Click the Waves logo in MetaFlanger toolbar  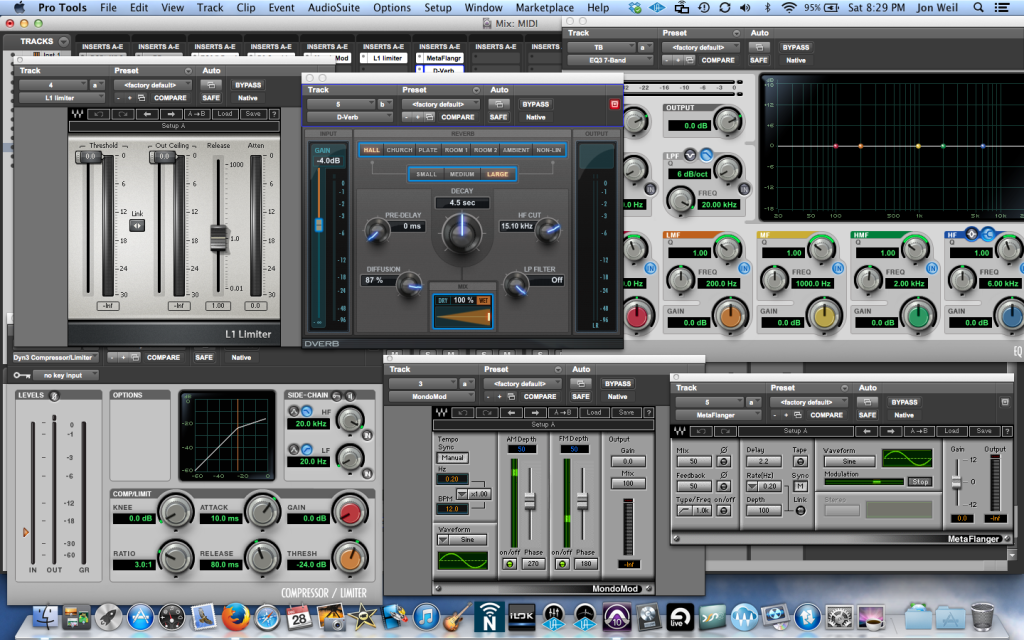[680, 431]
